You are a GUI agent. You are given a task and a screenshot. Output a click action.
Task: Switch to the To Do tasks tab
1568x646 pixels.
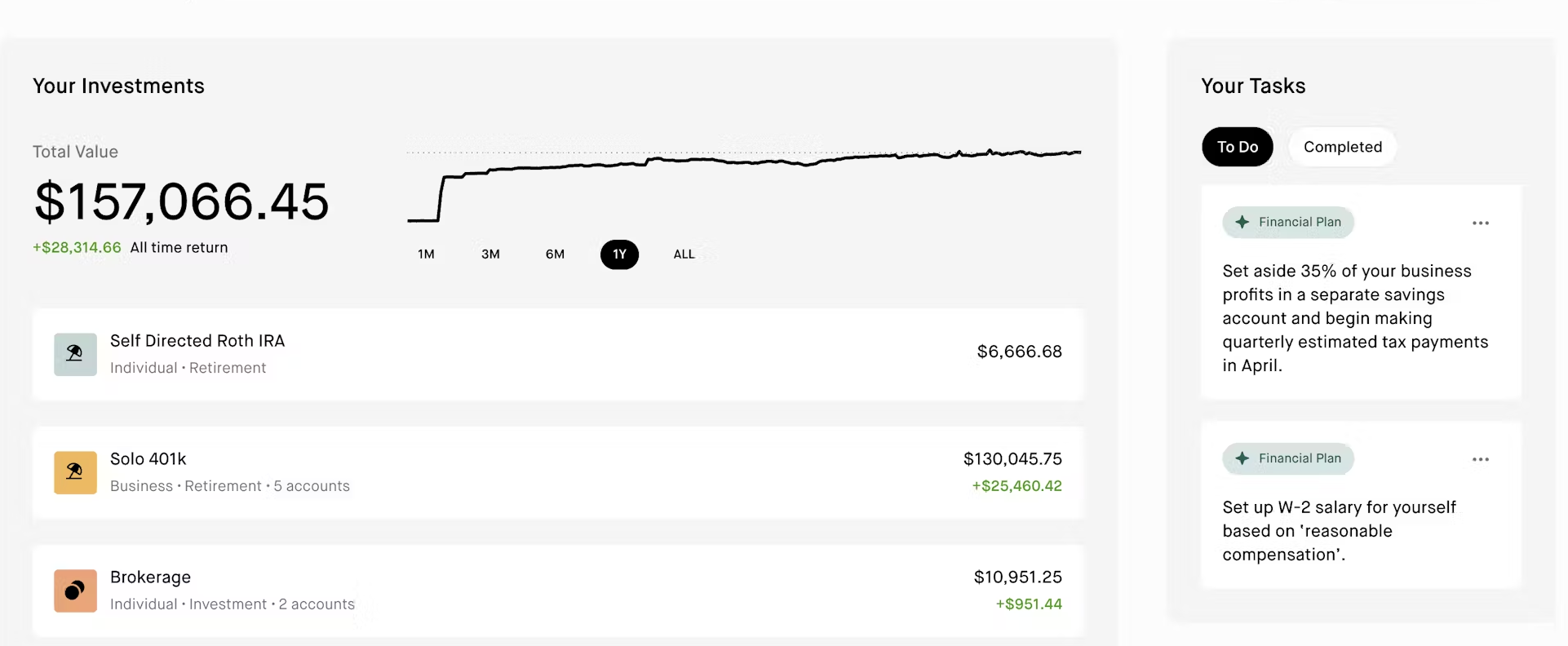pyautogui.click(x=1237, y=147)
